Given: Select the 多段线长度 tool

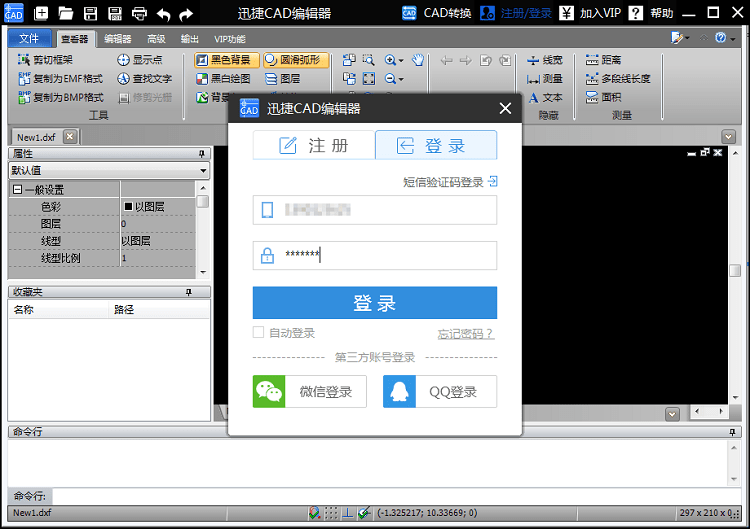Looking at the screenshot, I should [618, 78].
